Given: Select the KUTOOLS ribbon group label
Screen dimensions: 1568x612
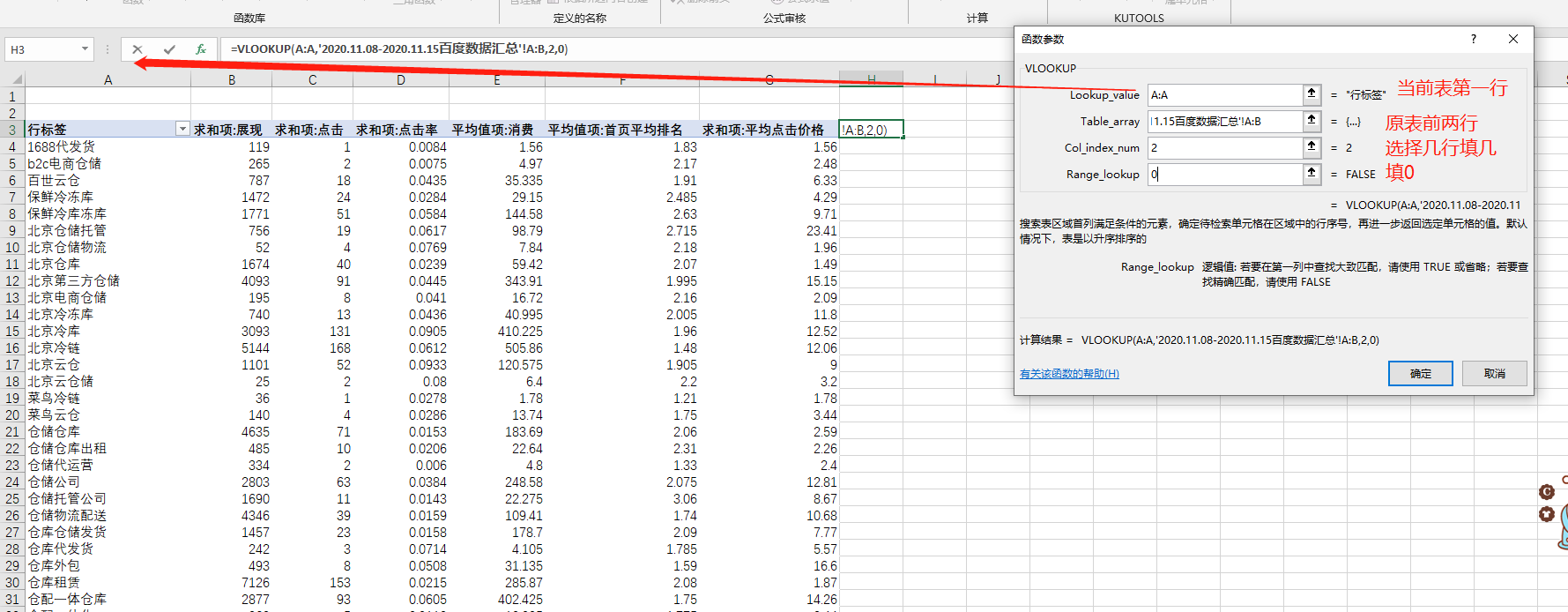Looking at the screenshot, I should (1139, 18).
